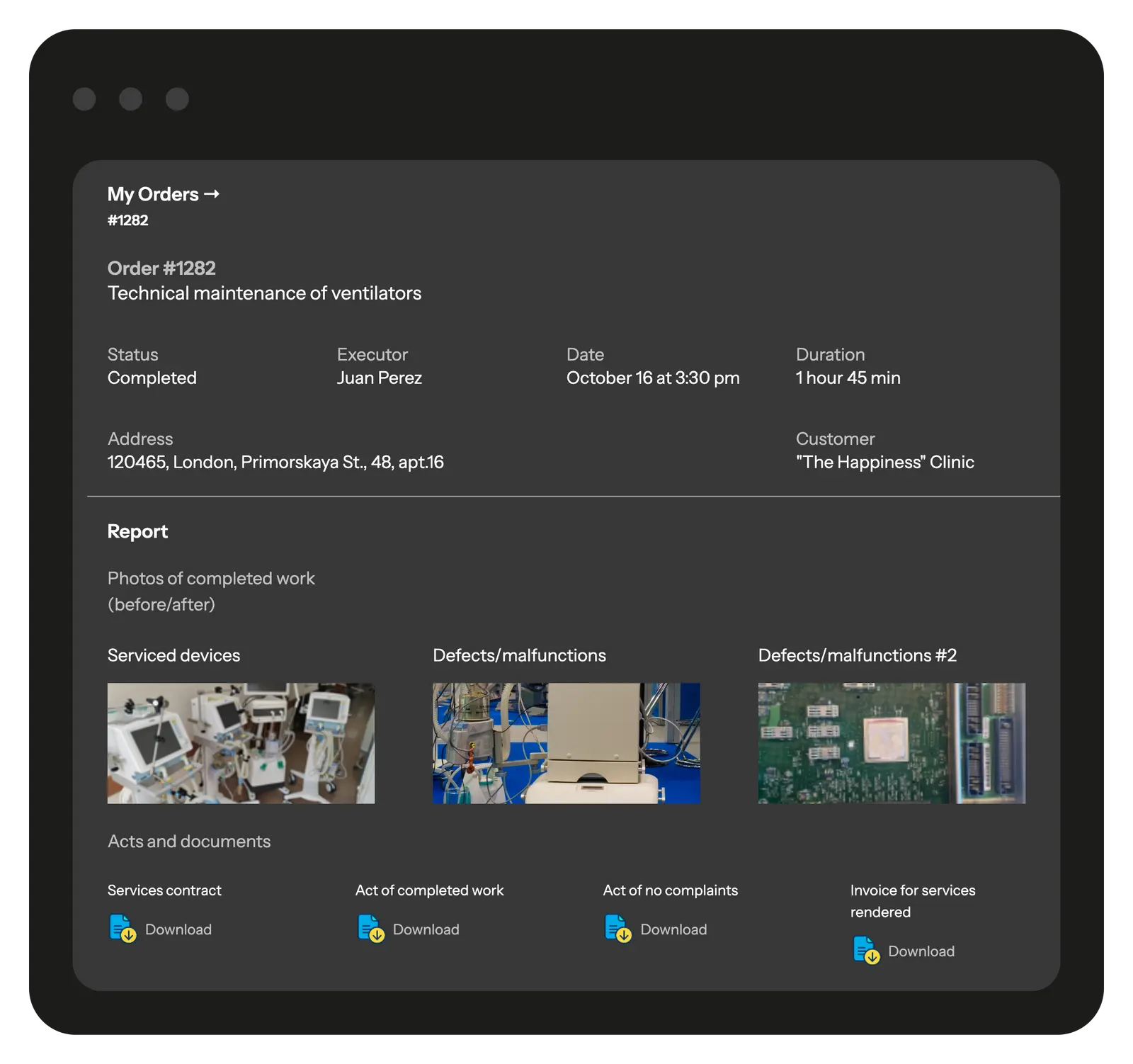The width and height of the screenshot is (1133, 1064).
Task: Click the customer "The Happiness" Clinic
Action: click(884, 463)
